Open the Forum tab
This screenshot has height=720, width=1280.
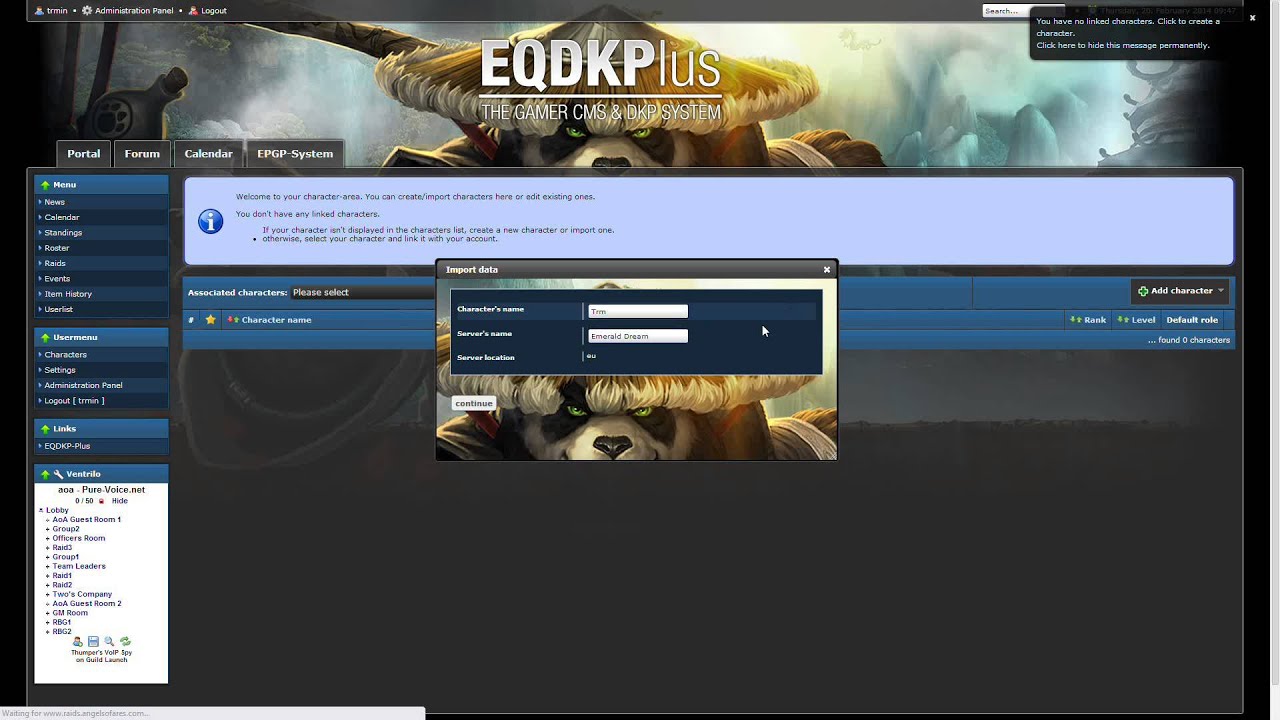coord(142,153)
